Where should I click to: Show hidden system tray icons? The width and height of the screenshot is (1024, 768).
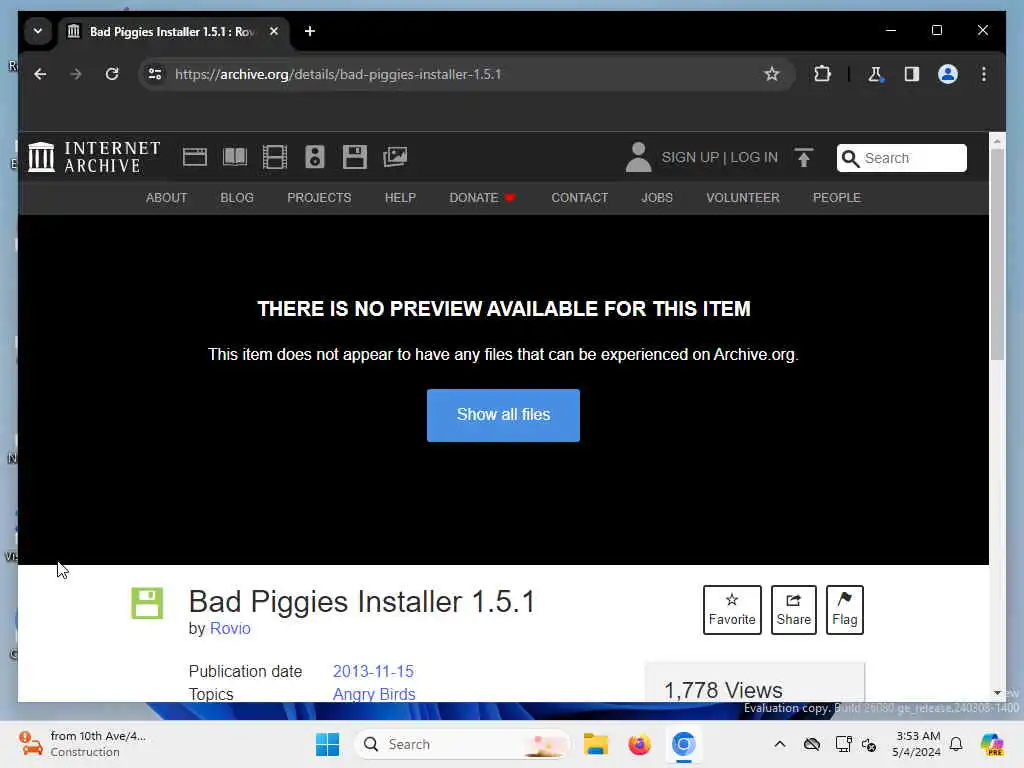click(780, 744)
